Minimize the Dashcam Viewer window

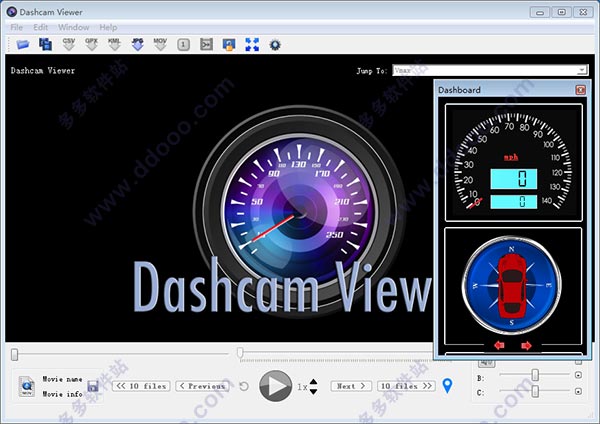540,12
